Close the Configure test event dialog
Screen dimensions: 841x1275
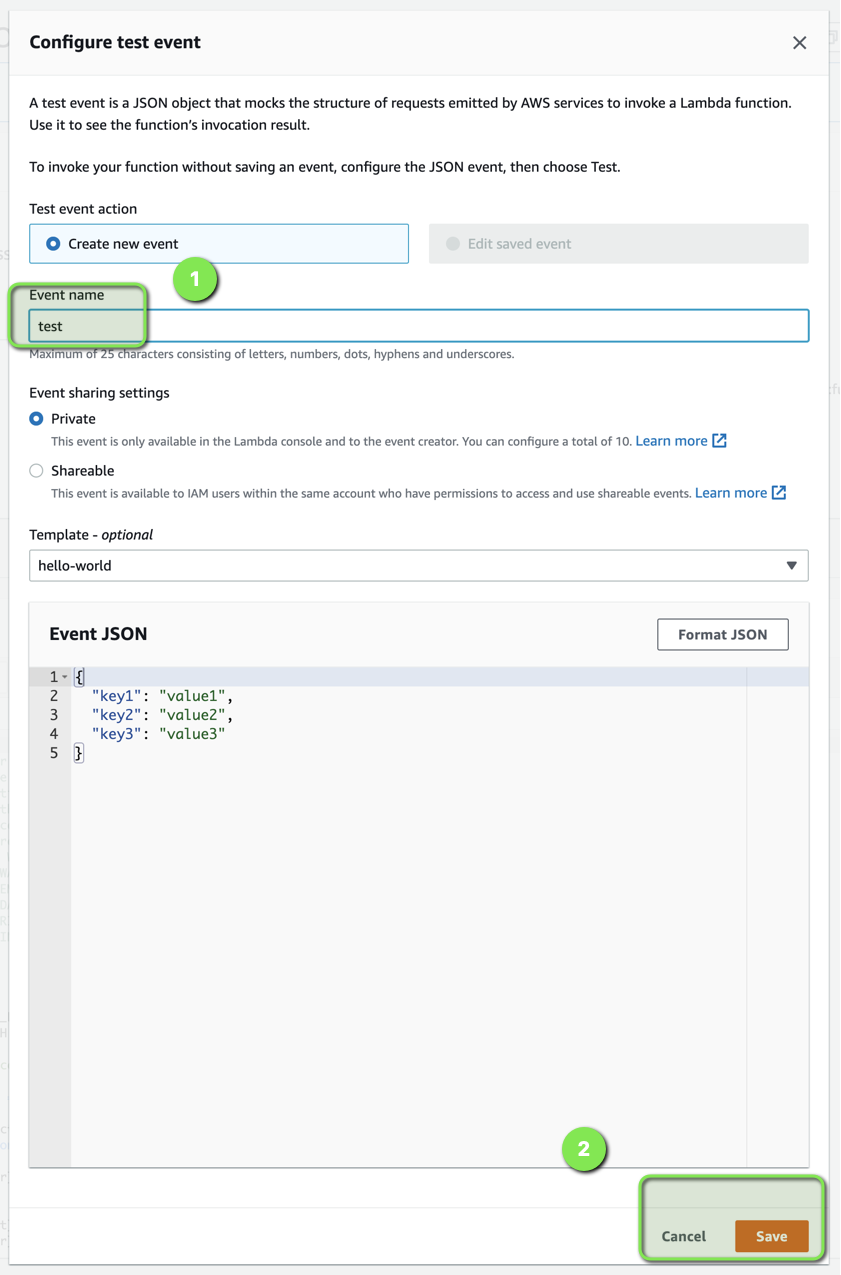(799, 43)
